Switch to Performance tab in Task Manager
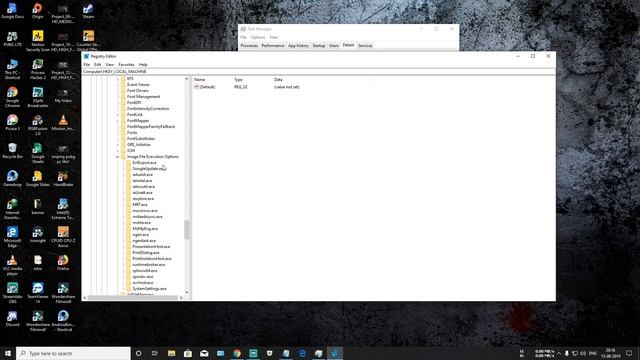 [x=273, y=46]
